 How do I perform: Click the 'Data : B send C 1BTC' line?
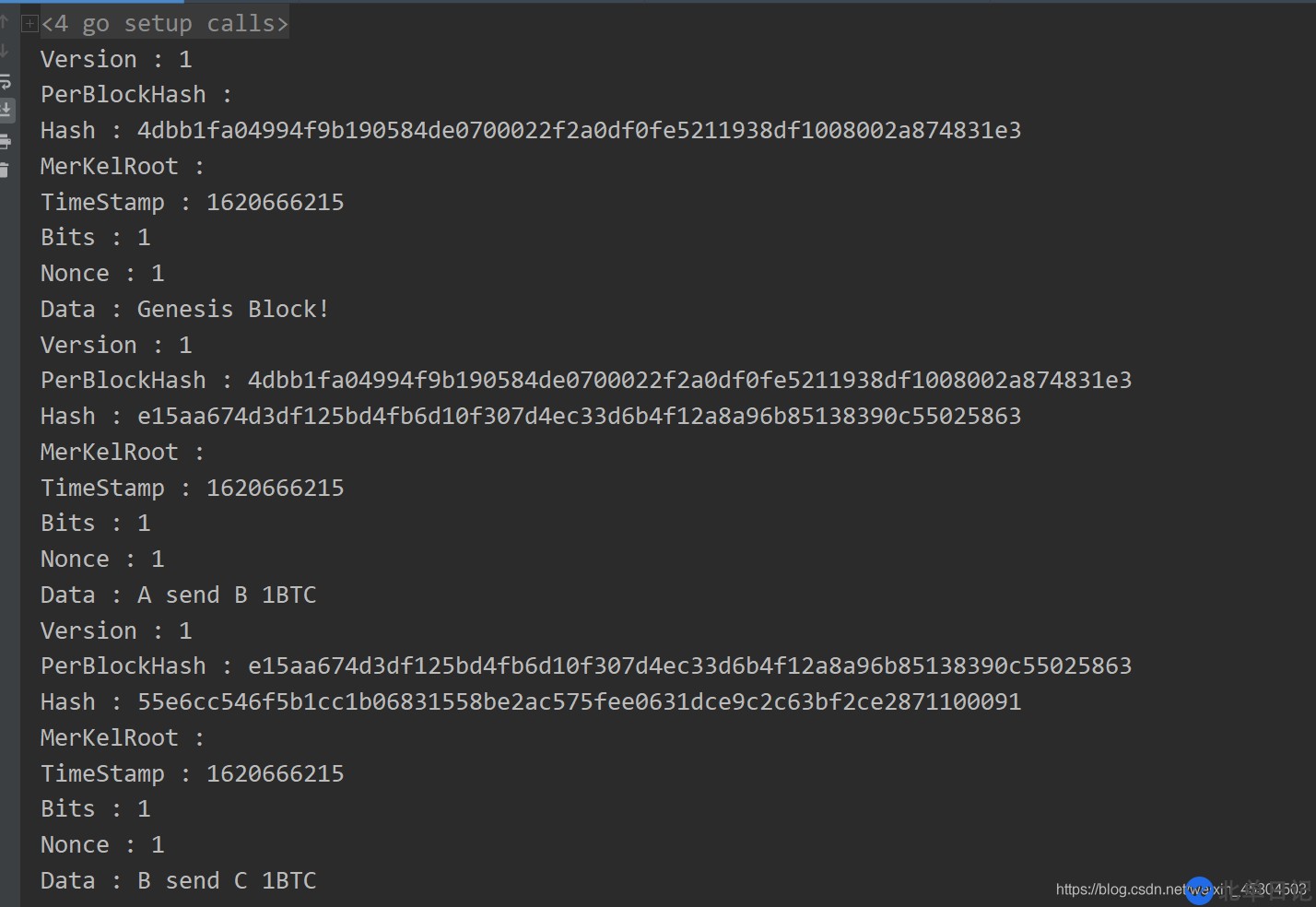178,880
